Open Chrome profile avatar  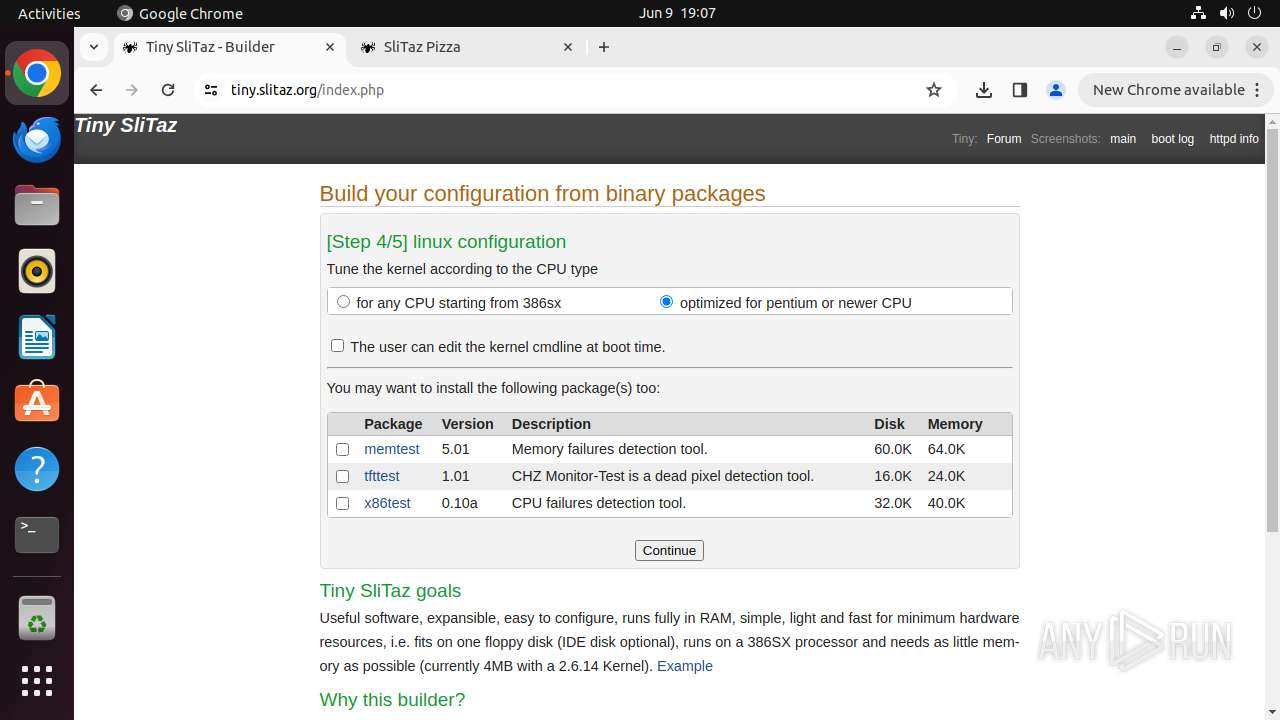coord(1056,90)
